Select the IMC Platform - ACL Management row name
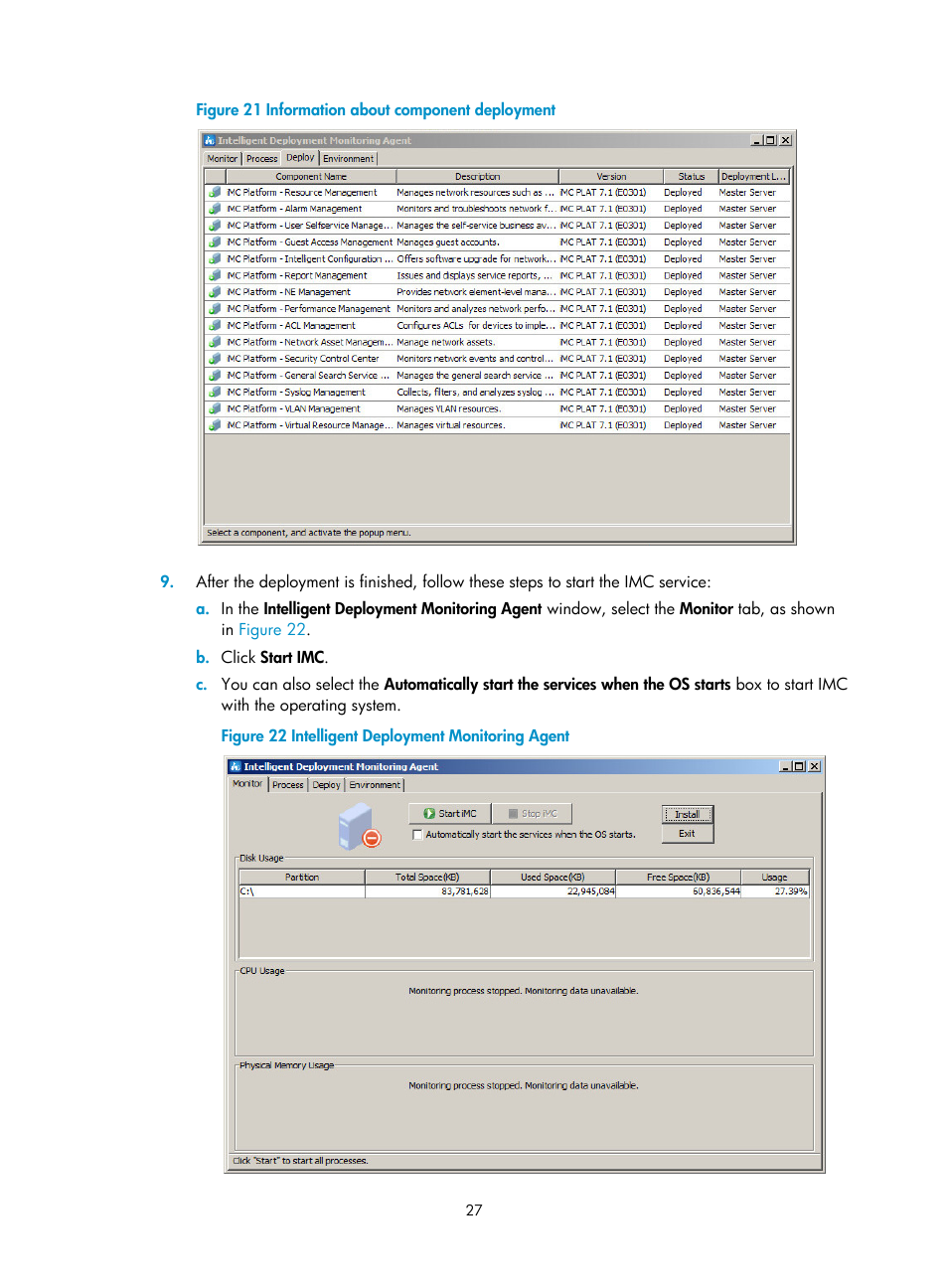The width and height of the screenshot is (948, 1288). [291, 325]
